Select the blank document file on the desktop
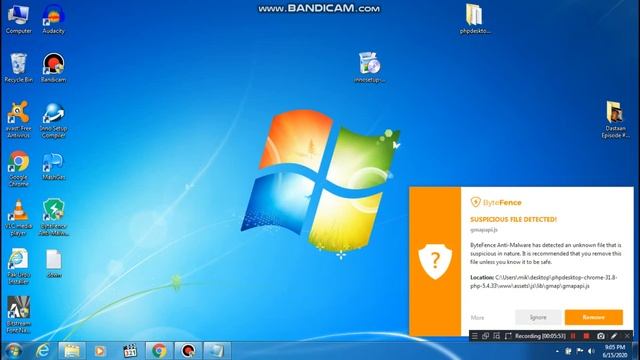The image size is (640, 360). point(53,264)
